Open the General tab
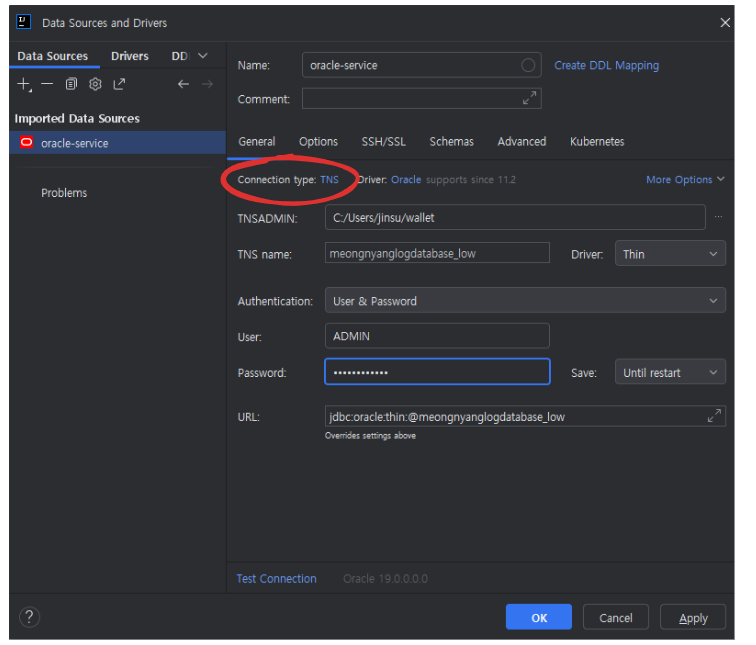 [x=256, y=141]
